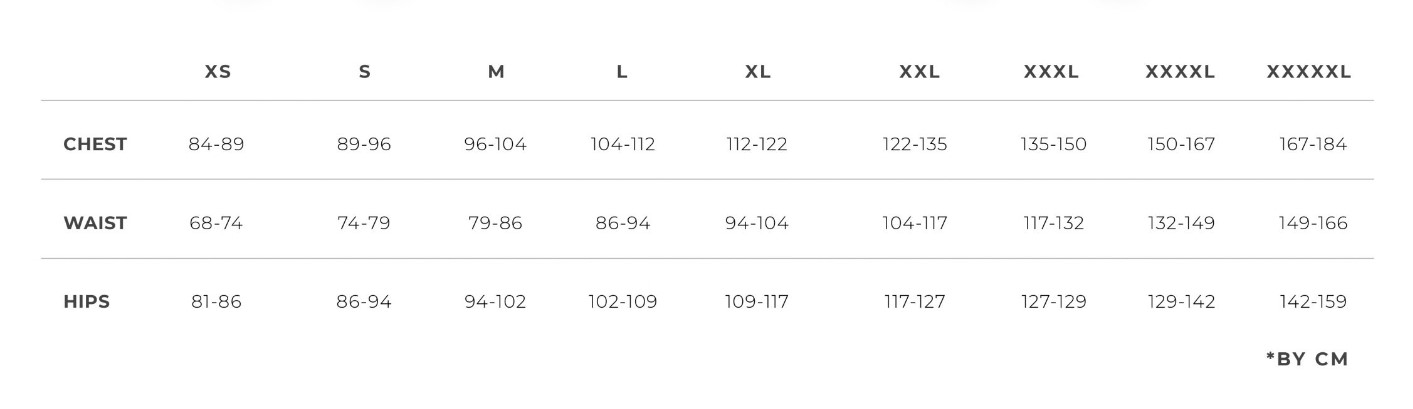Select the XXL size column header
Image resolution: width=1413 pixels, height=409 pixels.
pos(919,72)
